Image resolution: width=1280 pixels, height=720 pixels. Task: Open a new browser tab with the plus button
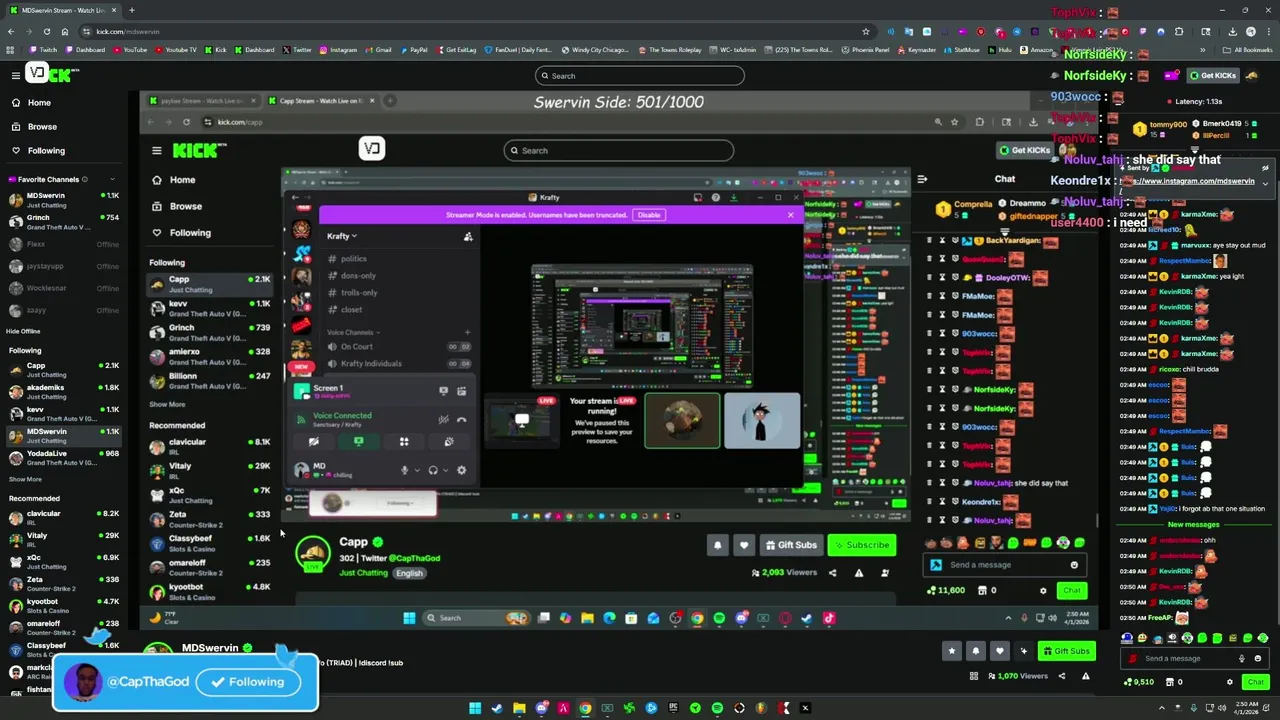coord(131,10)
